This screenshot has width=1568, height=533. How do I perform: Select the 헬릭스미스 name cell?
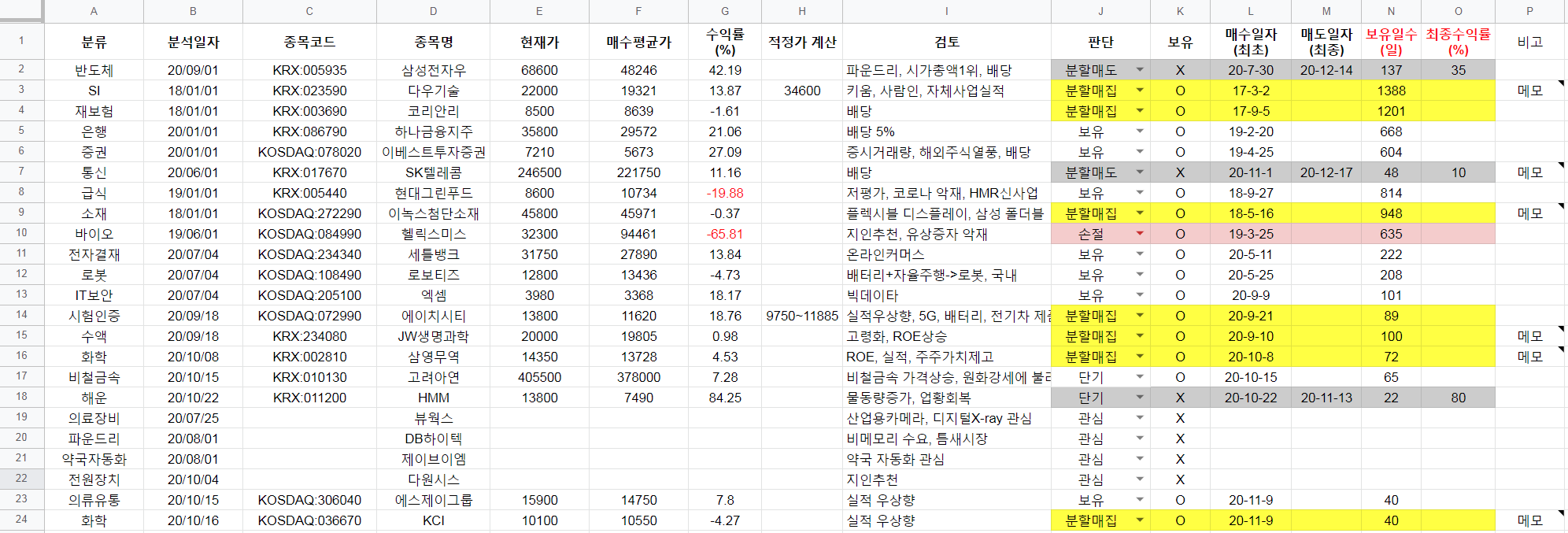[x=433, y=234]
